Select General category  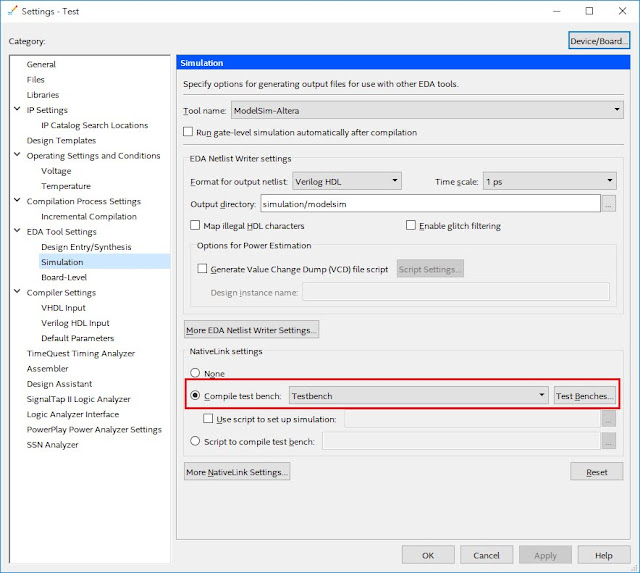point(41,64)
